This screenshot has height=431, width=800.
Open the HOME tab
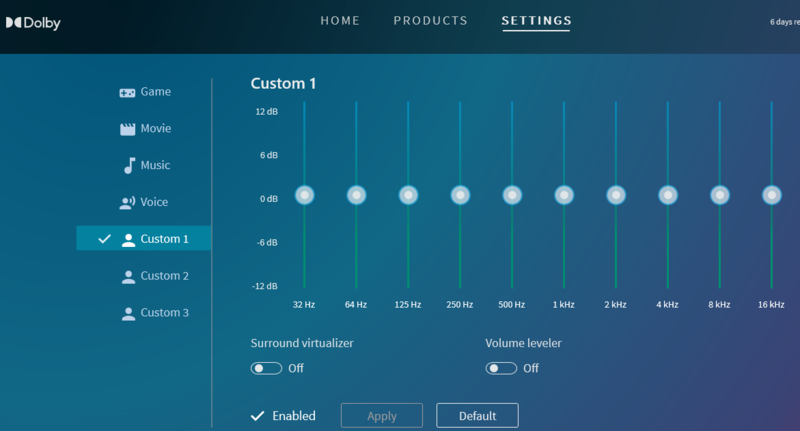click(x=340, y=21)
